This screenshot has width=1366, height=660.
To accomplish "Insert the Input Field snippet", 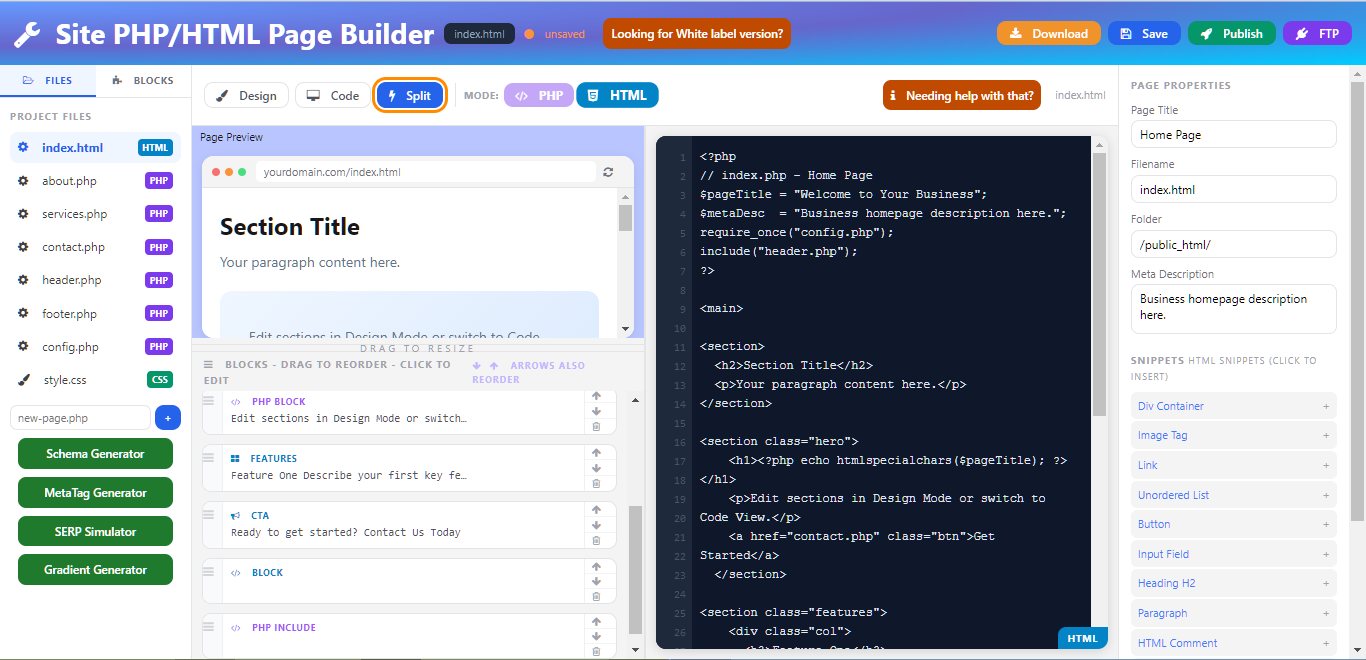I will click(1234, 554).
